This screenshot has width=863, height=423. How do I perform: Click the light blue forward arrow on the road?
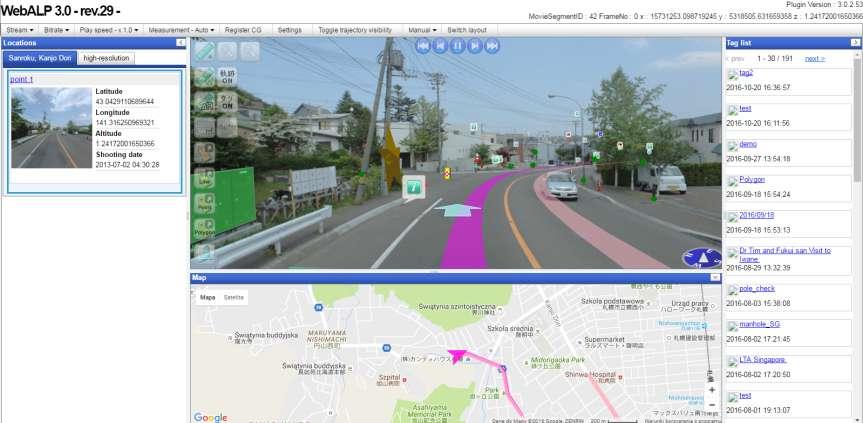pos(458,208)
